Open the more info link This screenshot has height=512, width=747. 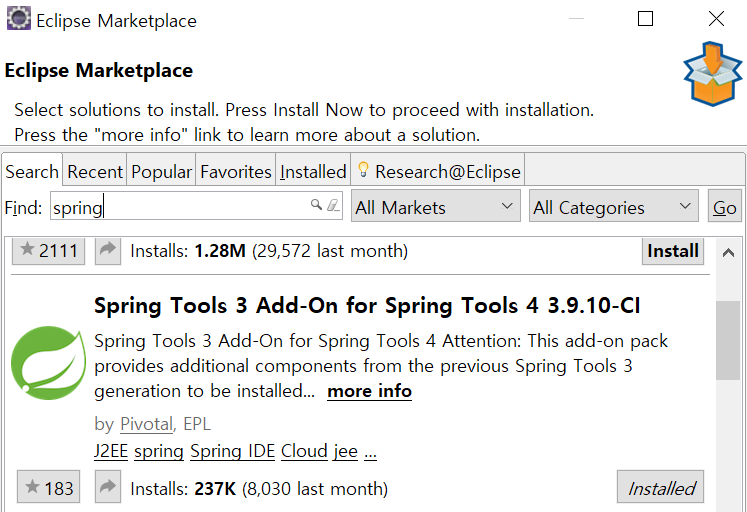(369, 391)
